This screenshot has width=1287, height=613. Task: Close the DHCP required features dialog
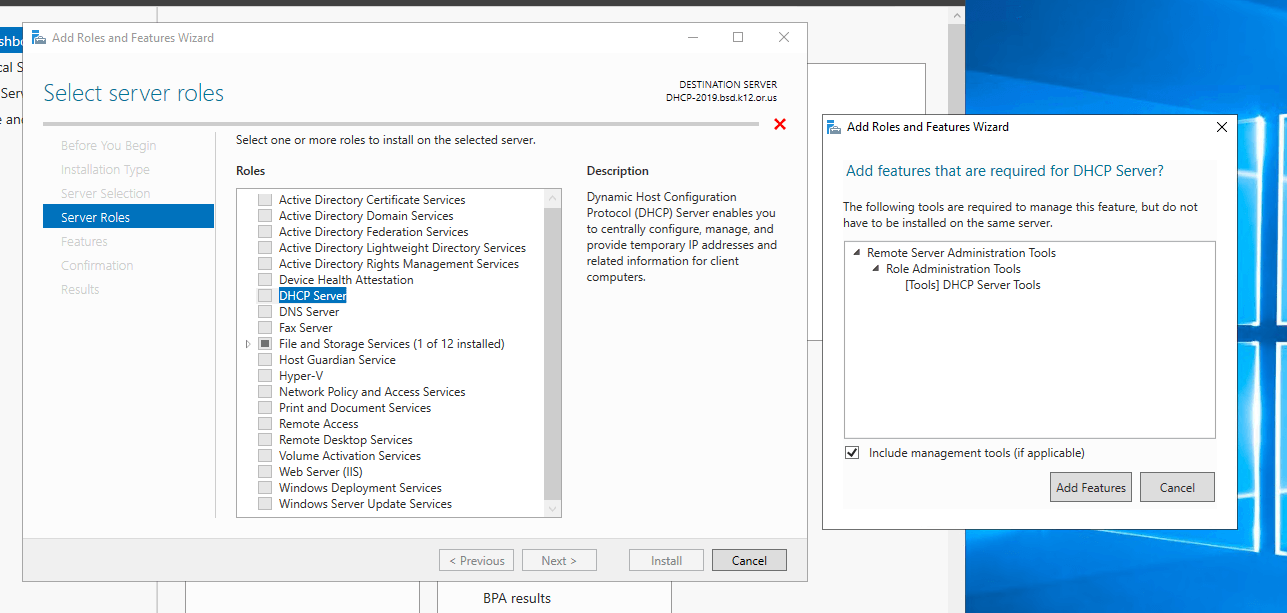[x=1221, y=127]
